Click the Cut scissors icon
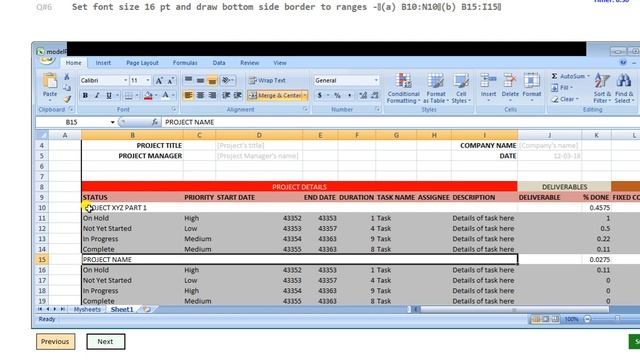The height and width of the screenshot is (360, 640). coord(67,77)
